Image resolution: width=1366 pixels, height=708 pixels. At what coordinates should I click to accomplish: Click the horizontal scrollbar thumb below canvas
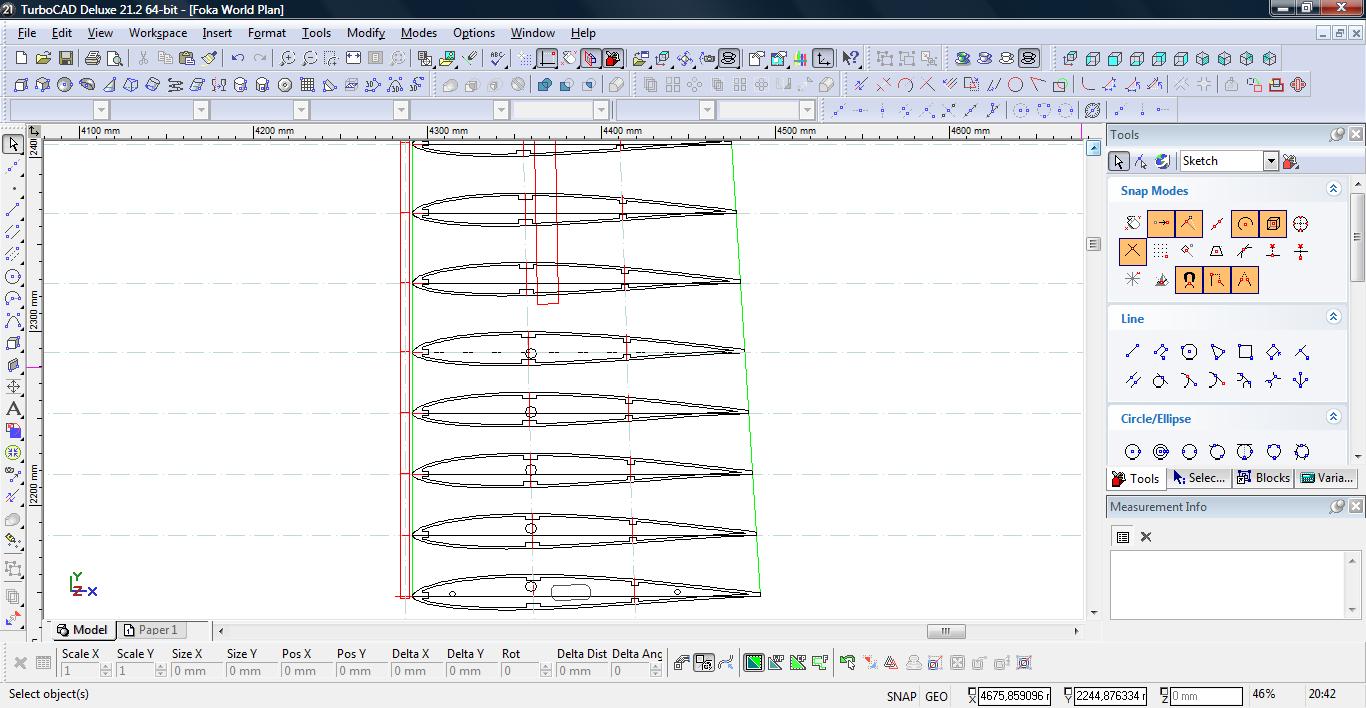945,631
